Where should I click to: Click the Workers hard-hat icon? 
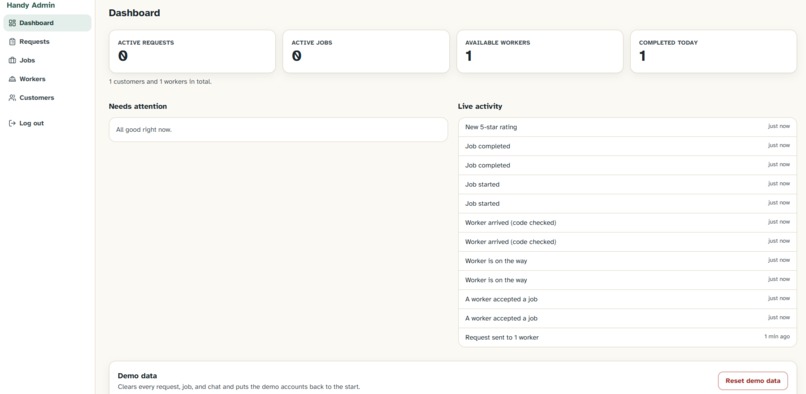12,79
